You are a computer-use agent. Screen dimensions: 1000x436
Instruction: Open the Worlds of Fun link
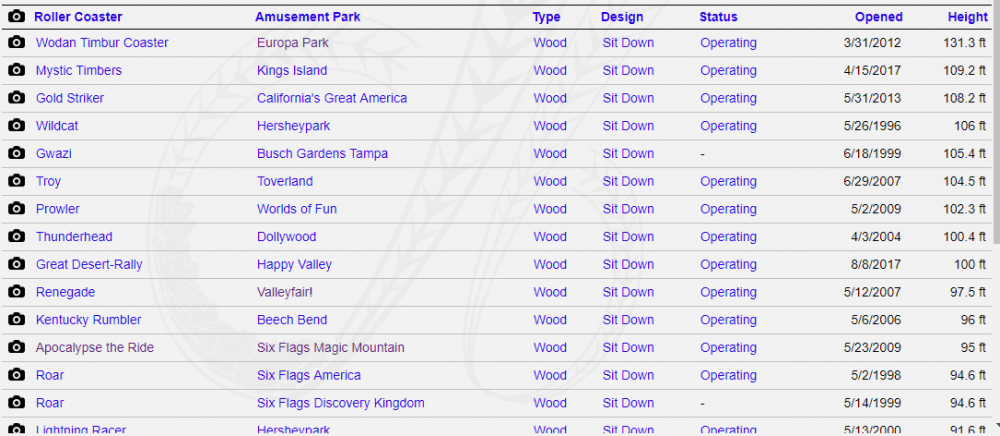(297, 209)
